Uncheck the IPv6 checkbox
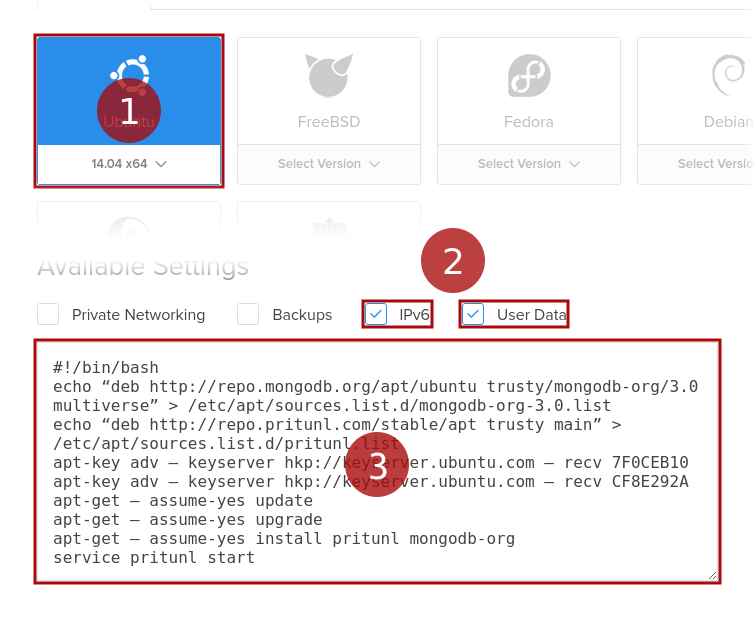Viewport: 756px width, 618px height. (376, 314)
